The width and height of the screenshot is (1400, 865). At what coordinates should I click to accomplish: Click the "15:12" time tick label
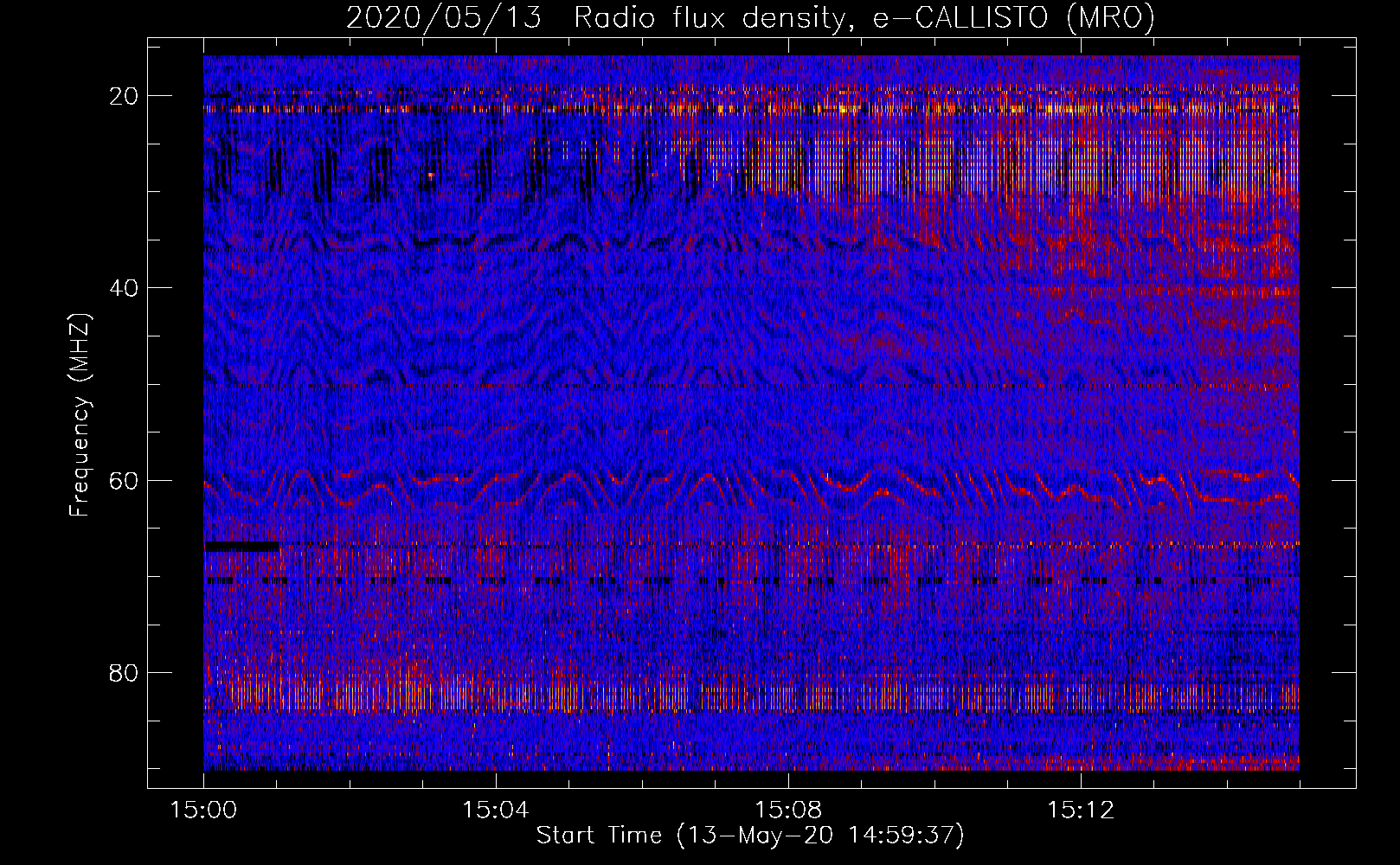point(1081,811)
